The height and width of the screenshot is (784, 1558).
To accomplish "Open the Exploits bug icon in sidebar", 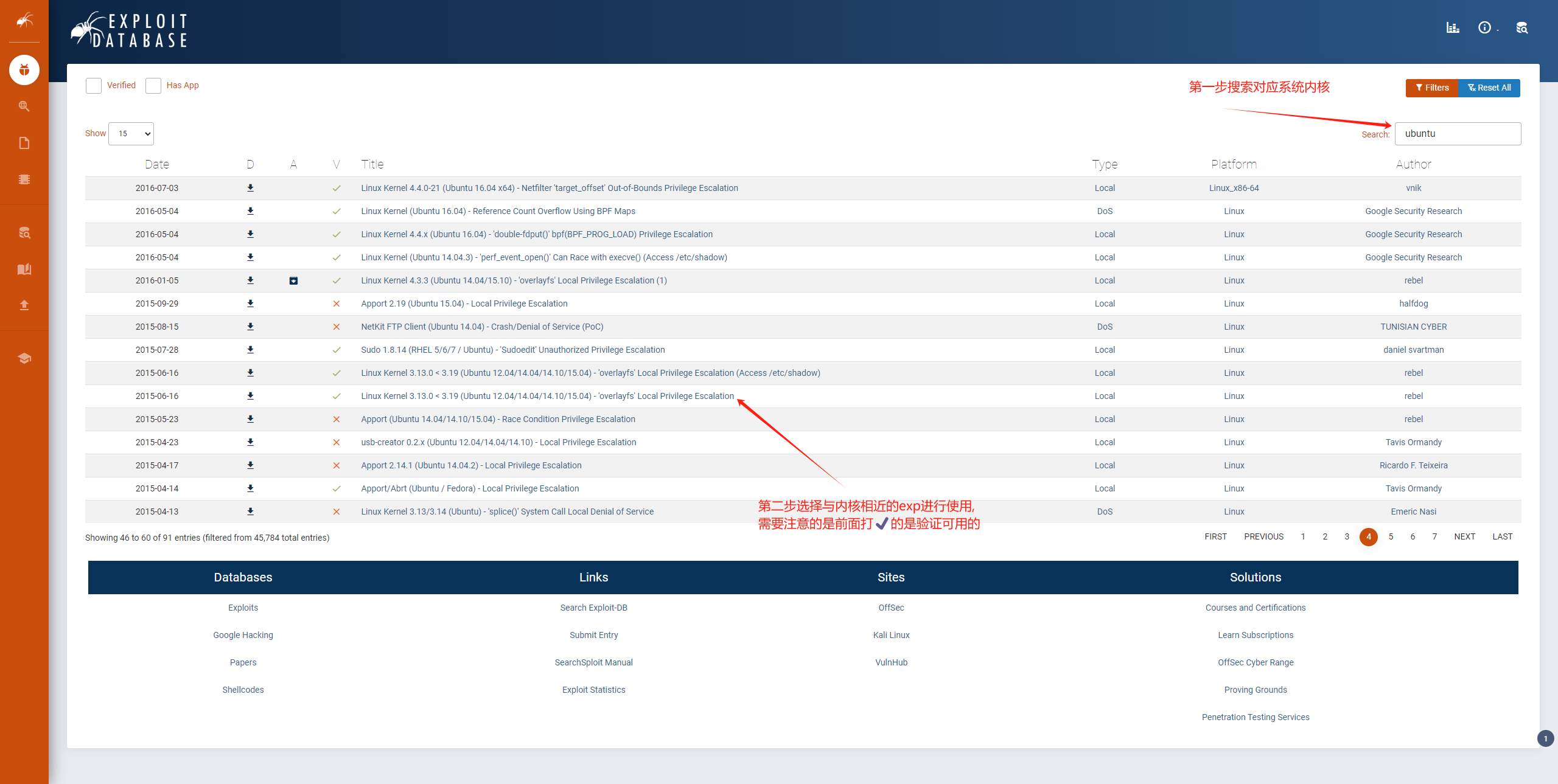I will pyautogui.click(x=24, y=70).
